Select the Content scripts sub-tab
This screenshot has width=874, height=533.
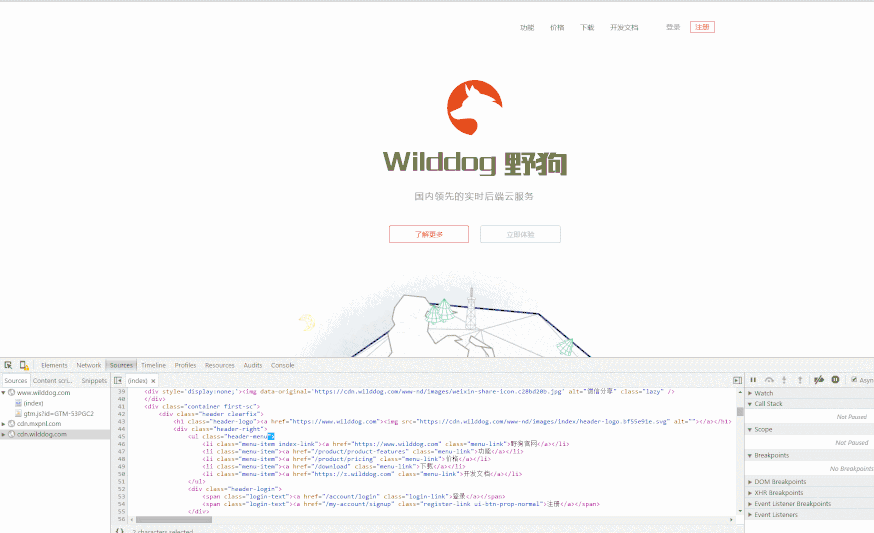(52, 380)
